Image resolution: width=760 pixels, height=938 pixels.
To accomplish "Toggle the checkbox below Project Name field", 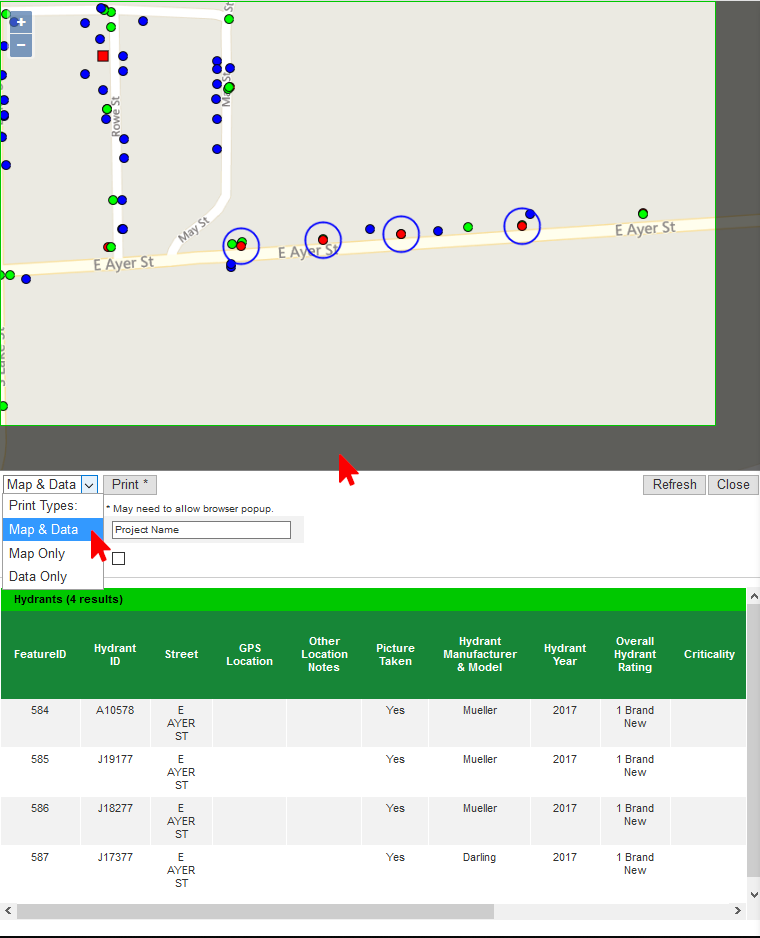I will 118,558.
